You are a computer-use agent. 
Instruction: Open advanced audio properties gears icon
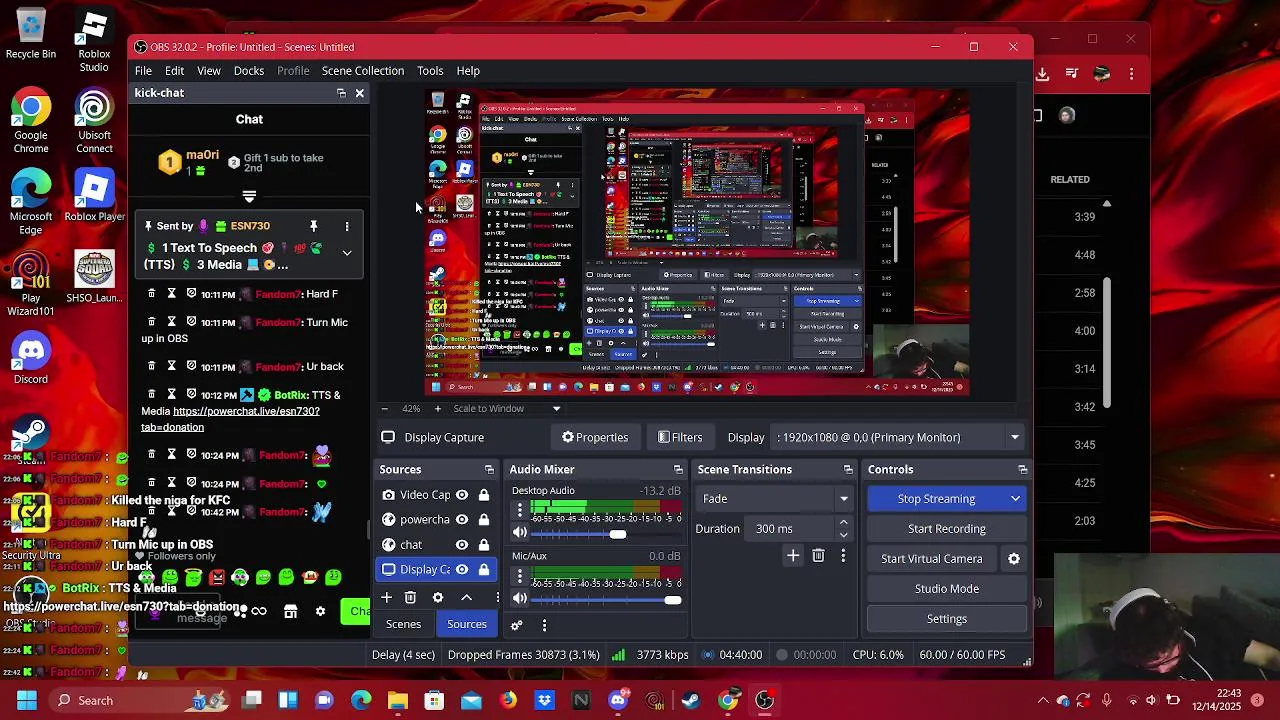click(x=516, y=625)
